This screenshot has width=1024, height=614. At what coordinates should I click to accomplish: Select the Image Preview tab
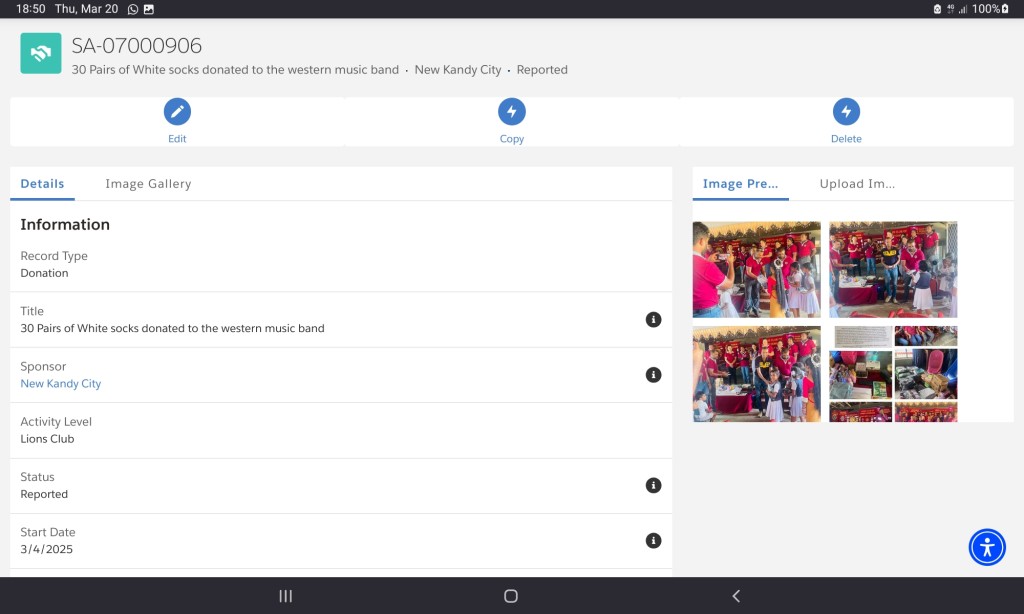741,184
